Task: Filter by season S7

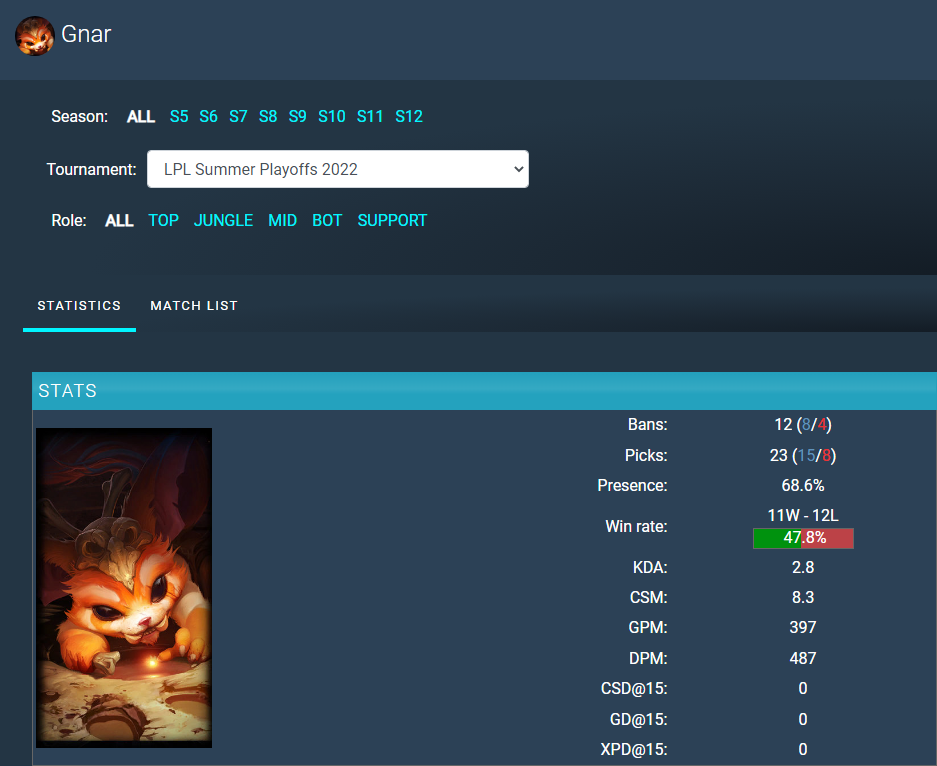Action: 238,117
